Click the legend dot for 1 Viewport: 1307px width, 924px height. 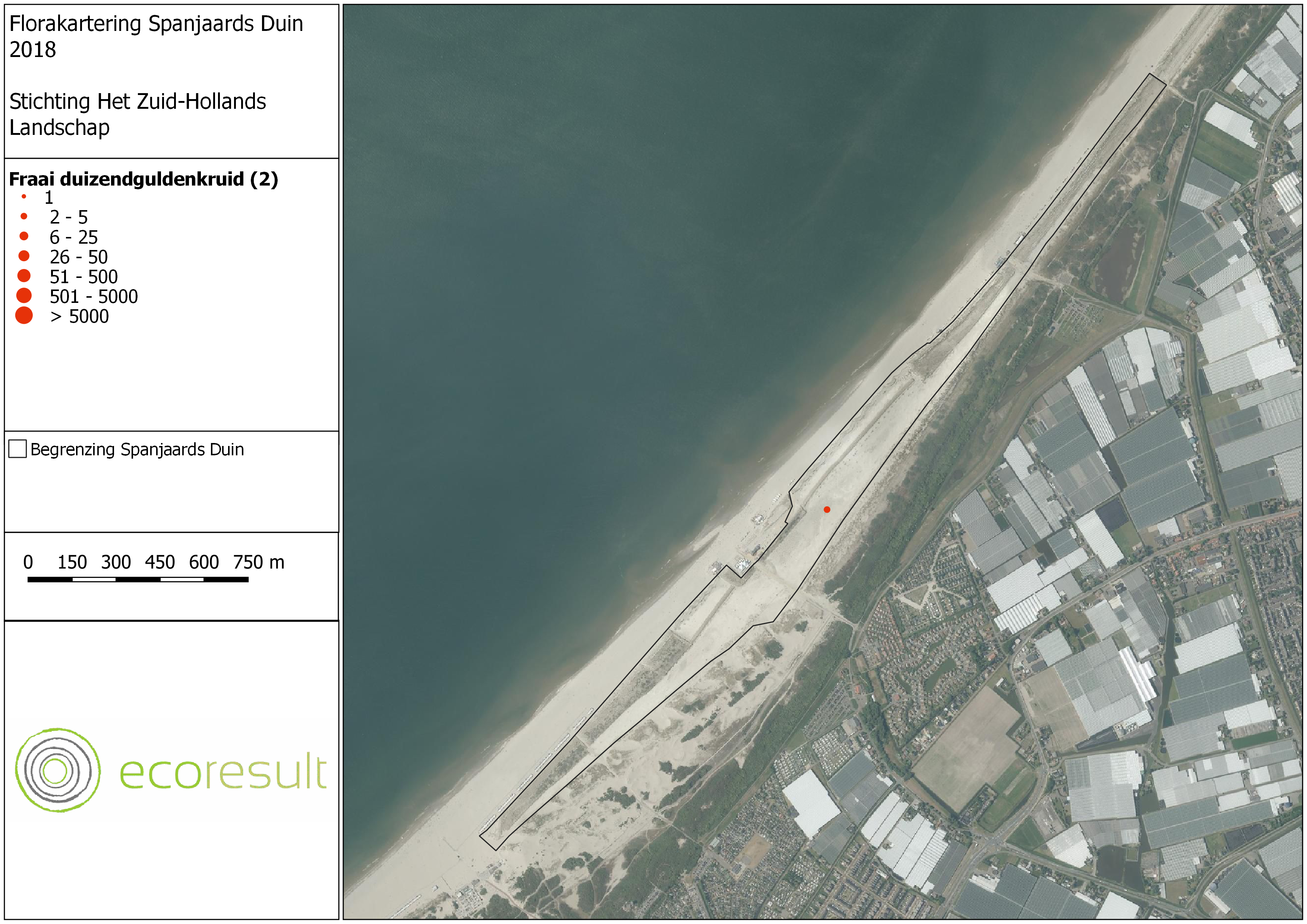point(24,197)
